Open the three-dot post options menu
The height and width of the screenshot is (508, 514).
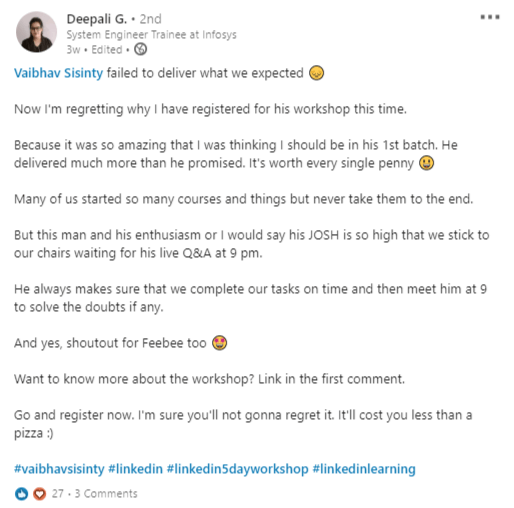[x=490, y=17]
